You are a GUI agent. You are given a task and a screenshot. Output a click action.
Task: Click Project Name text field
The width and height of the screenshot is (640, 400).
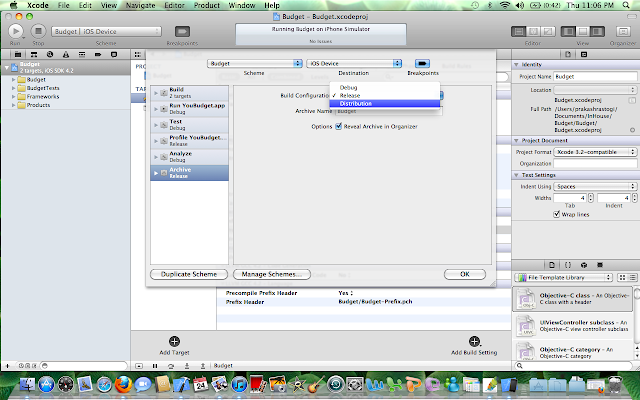click(595, 76)
